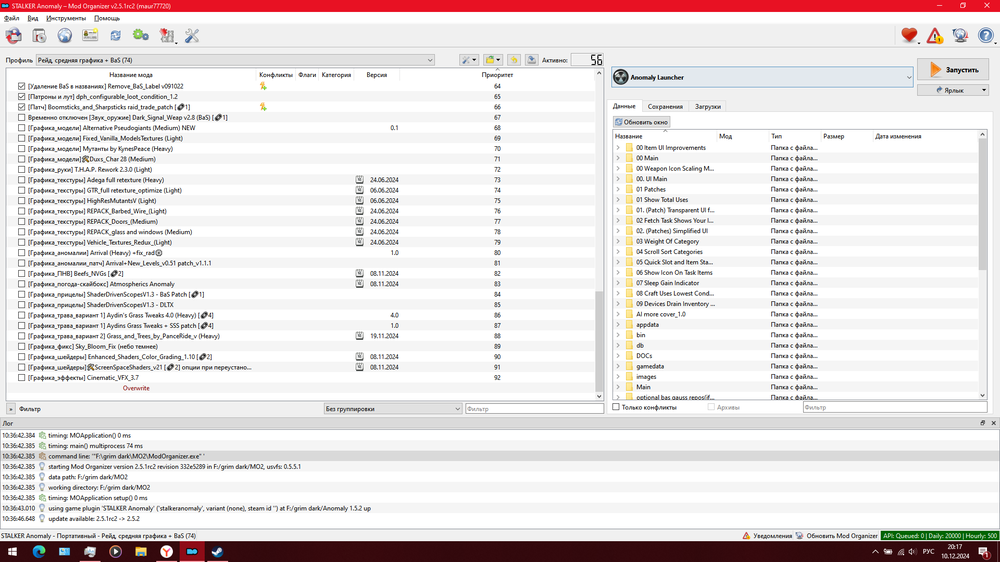Check the 'Только конфликты' checkbox
Screen dimensions: 1000x562
[x=617, y=407]
